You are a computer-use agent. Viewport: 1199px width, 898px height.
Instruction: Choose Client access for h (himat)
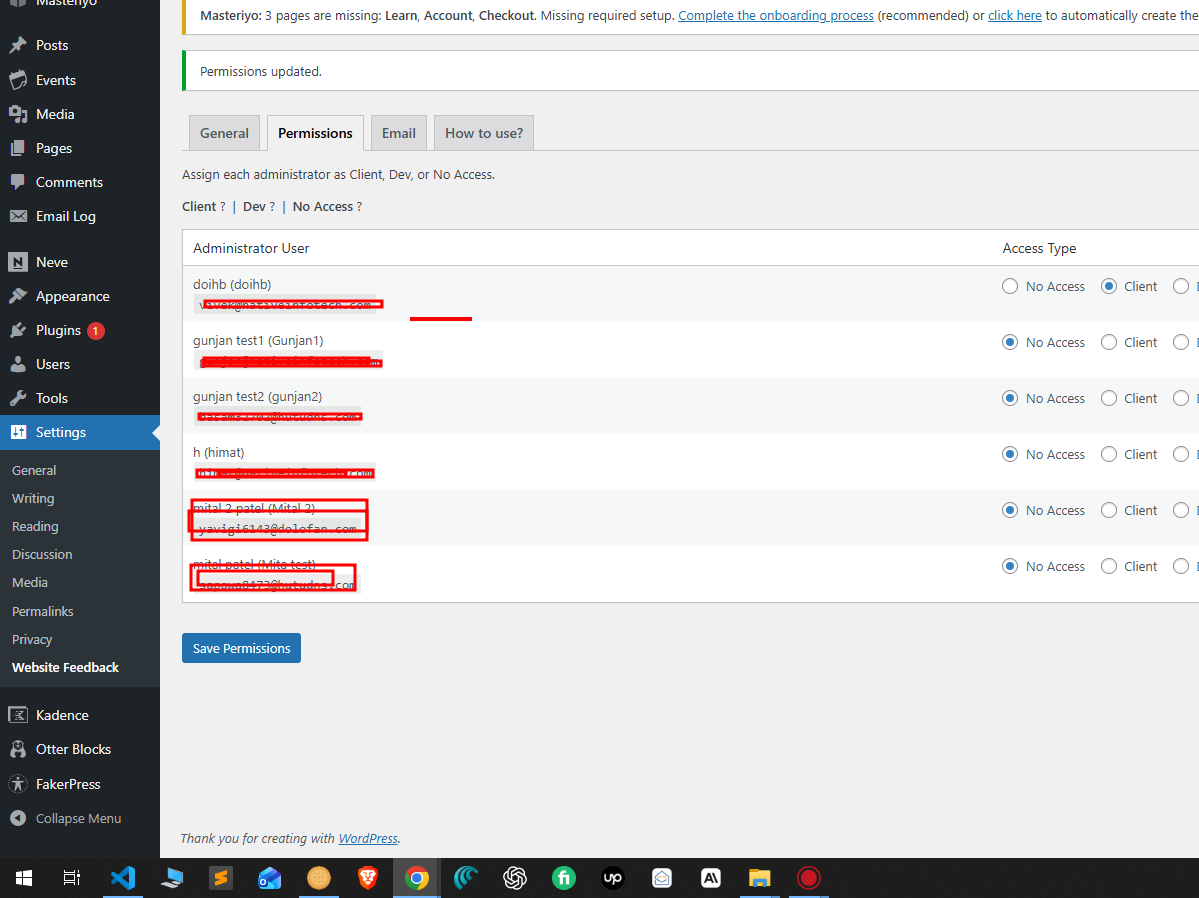tap(1110, 454)
